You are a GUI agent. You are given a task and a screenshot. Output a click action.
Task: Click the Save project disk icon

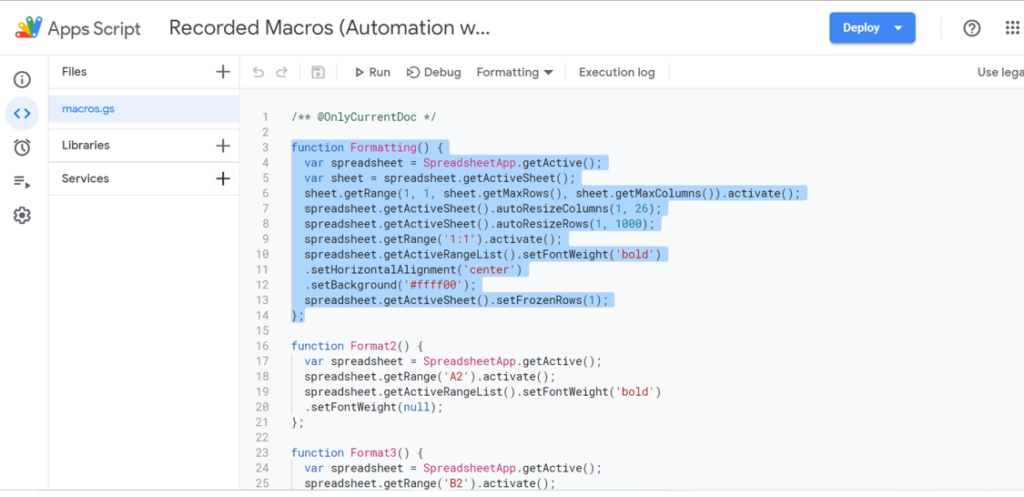[318, 72]
